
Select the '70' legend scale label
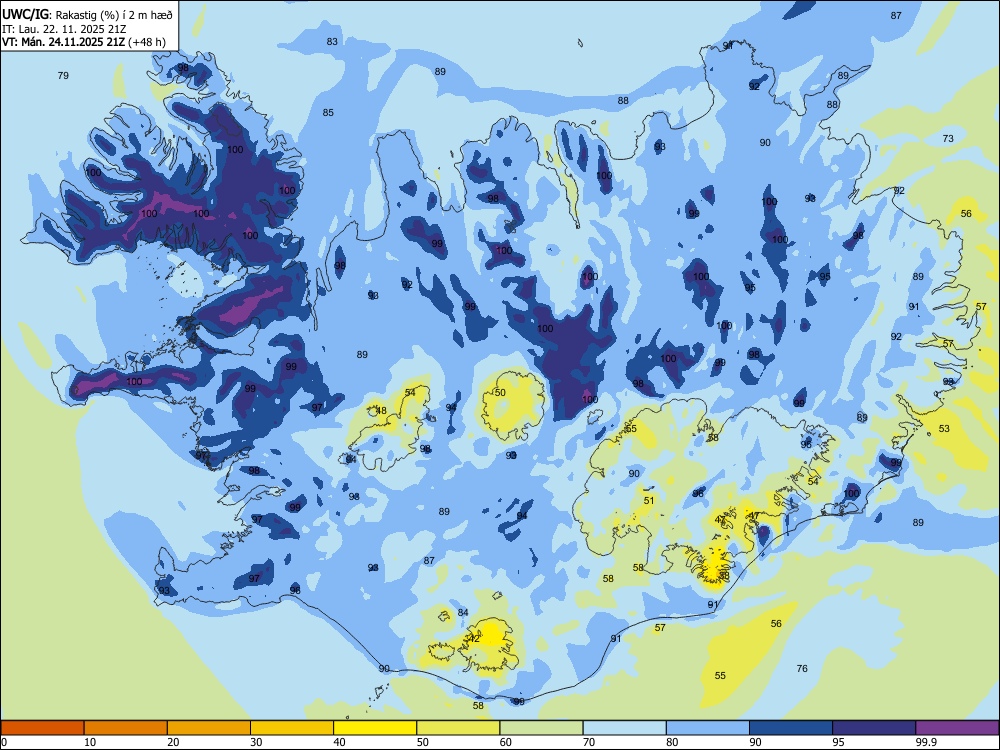[589, 742]
